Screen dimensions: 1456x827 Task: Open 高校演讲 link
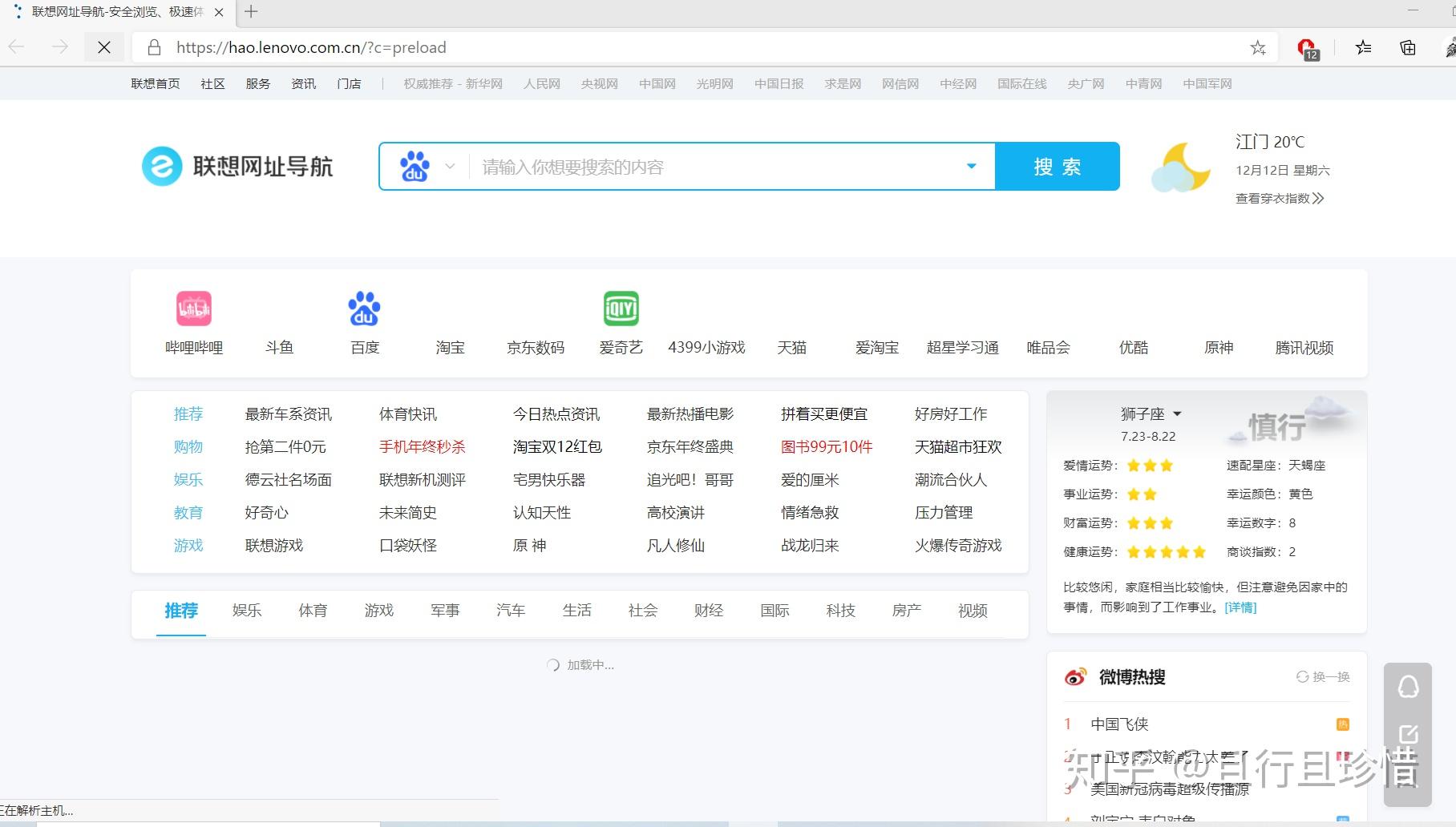click(x=676, y=512)
